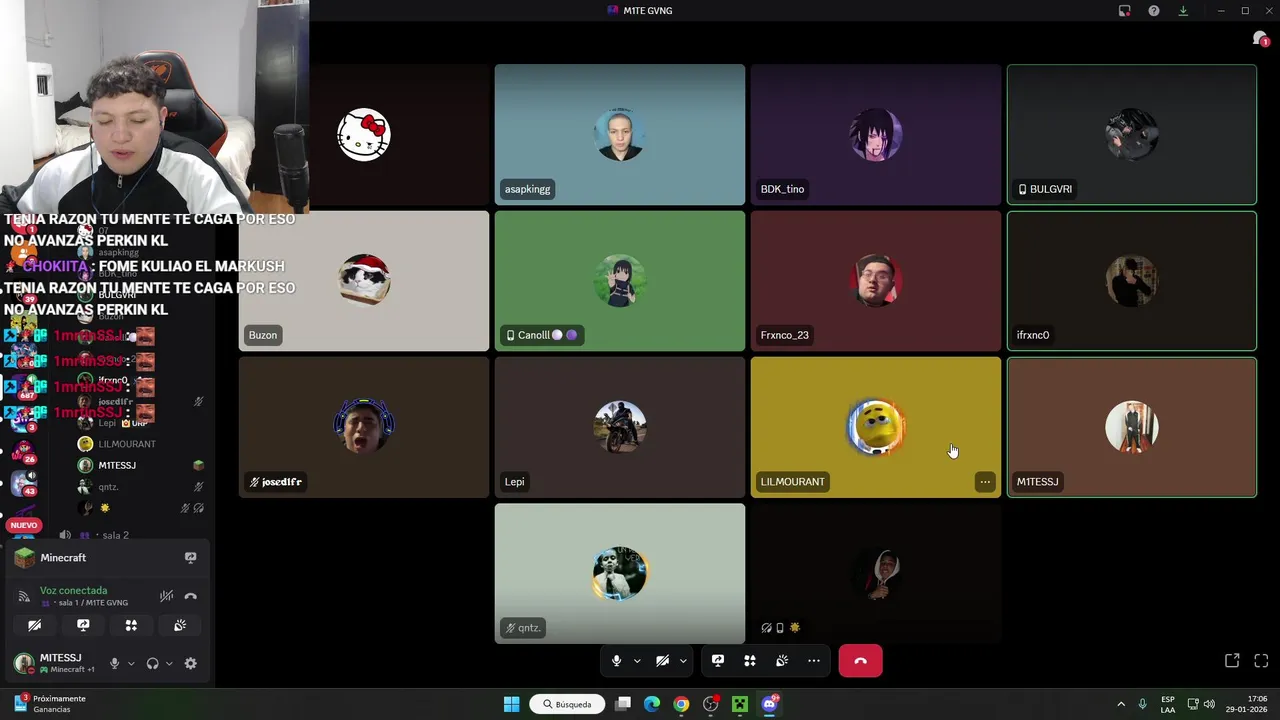
Task: Mute microphone in user panel
Action: click(114, 663)
